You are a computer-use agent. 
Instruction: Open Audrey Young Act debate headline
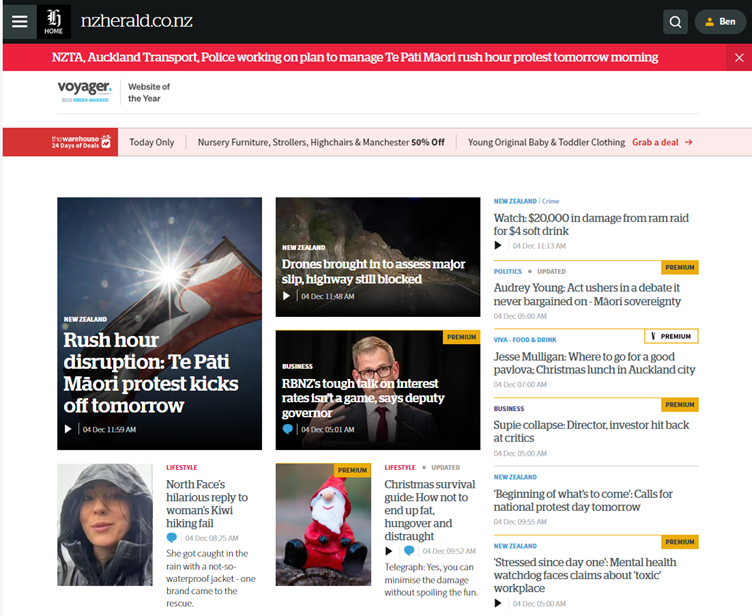[x=587, y=295]
